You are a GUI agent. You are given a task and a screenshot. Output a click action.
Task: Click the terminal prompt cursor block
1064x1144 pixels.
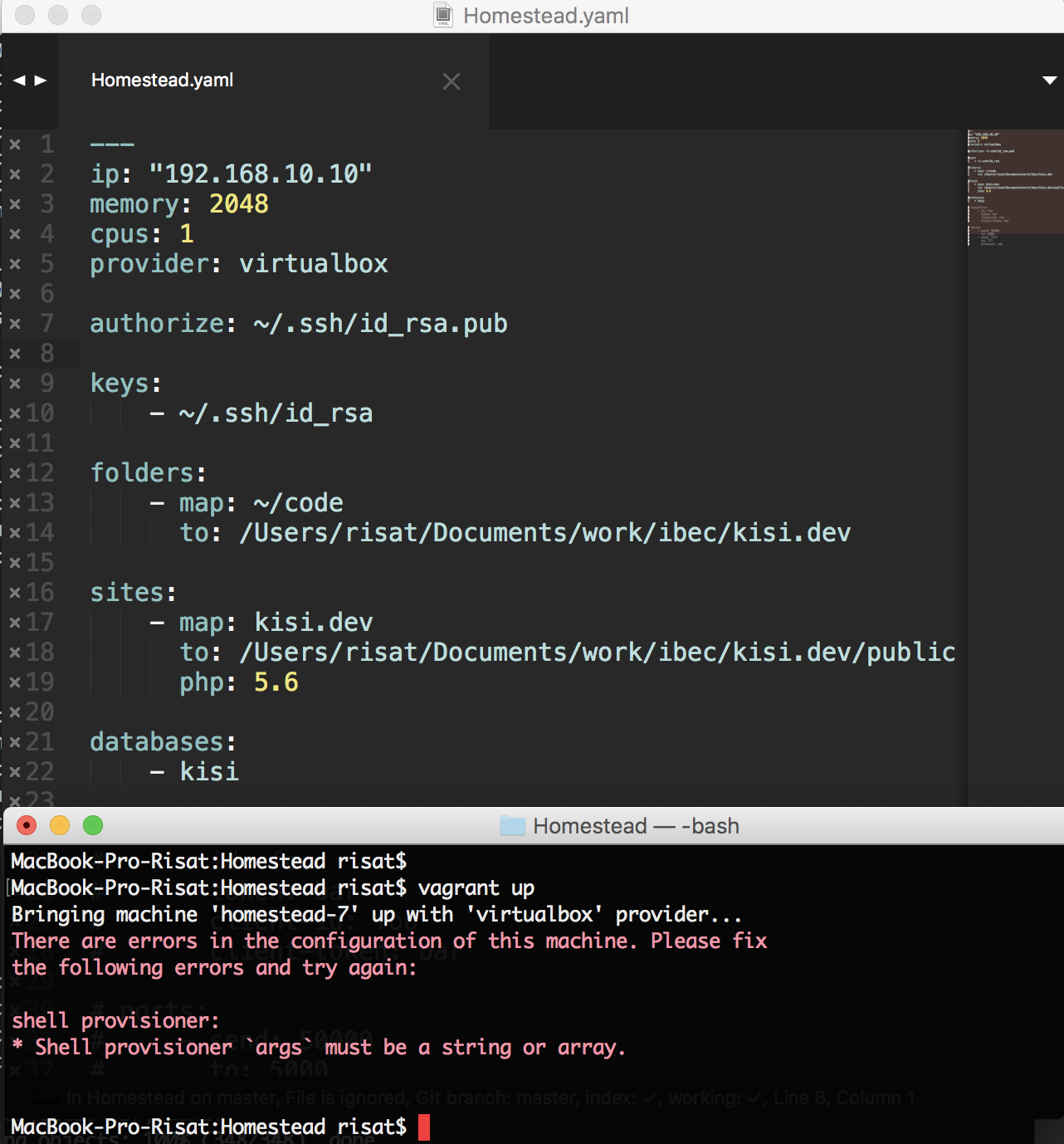[x=424, y=1127]
